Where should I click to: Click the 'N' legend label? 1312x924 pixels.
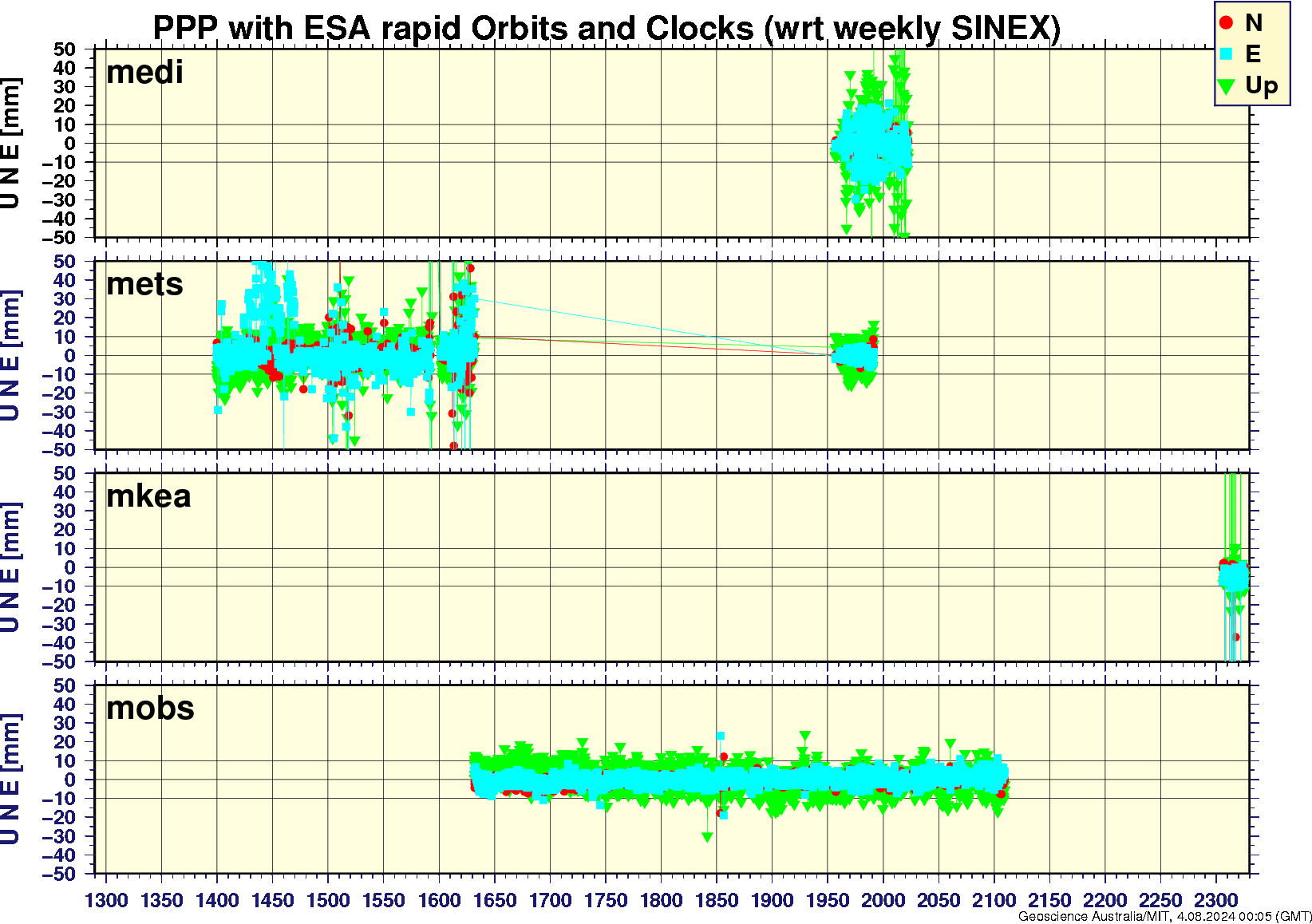pos(1253,23)
